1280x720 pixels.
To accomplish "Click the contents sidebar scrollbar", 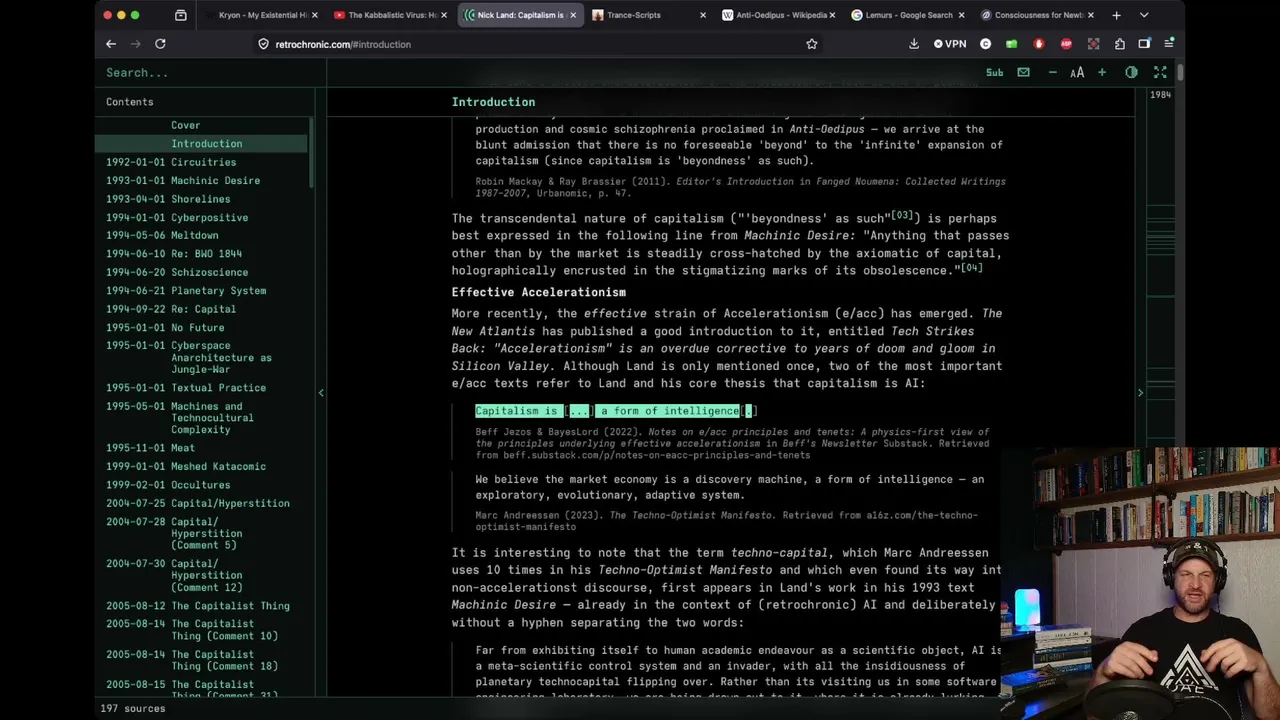I will tap(311, 152).
